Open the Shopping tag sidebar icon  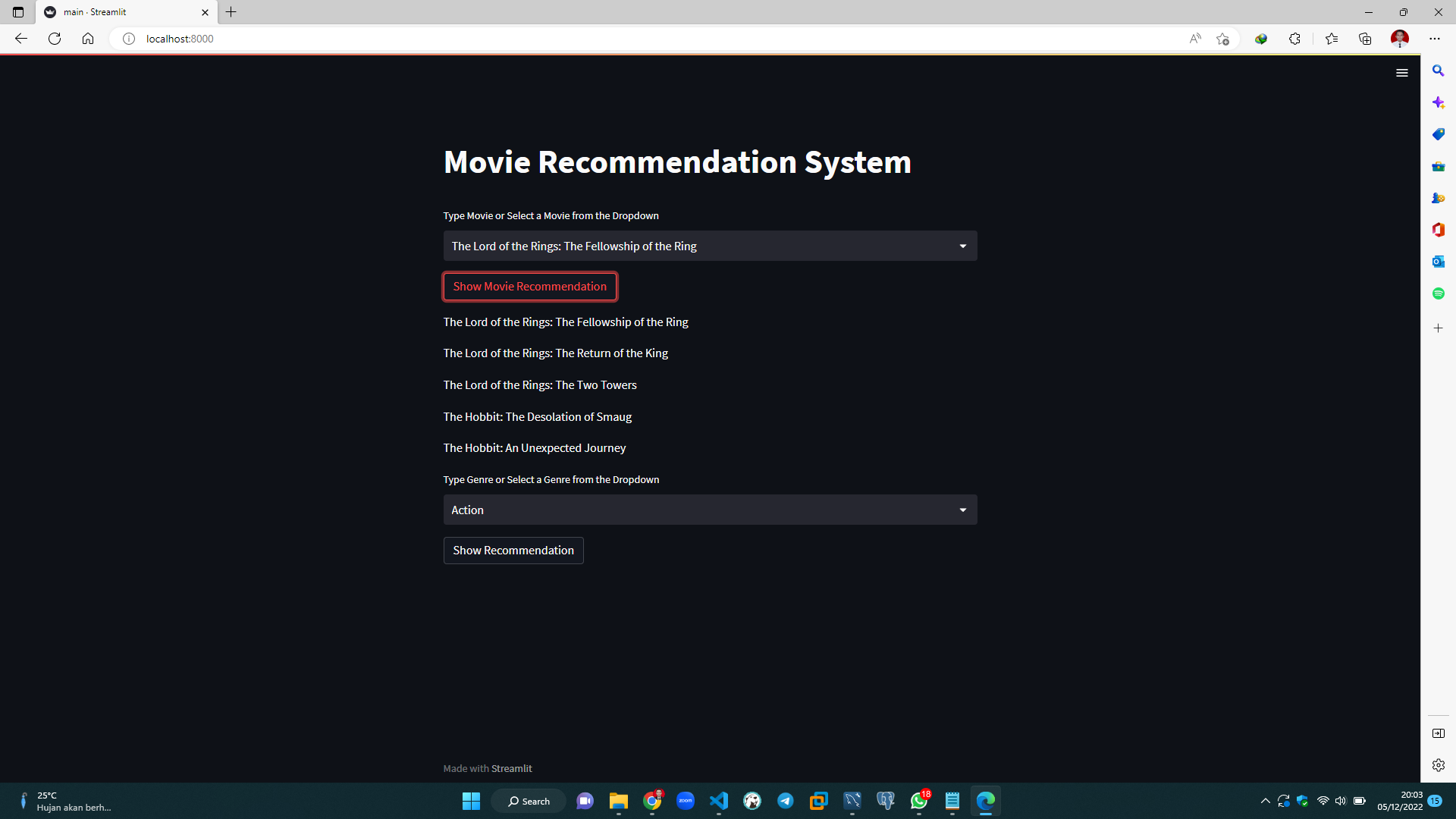(1438, 134)
